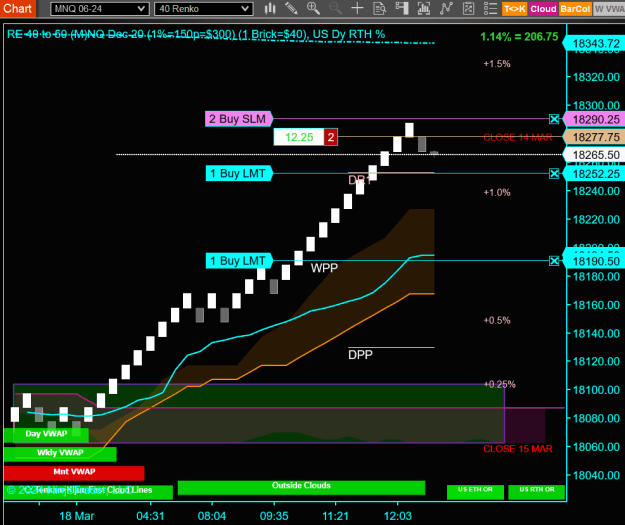Image resolution: width=625 pixels, height=525 pixels.
Task: Open the data series bars icon
Action: pos(424,8)
